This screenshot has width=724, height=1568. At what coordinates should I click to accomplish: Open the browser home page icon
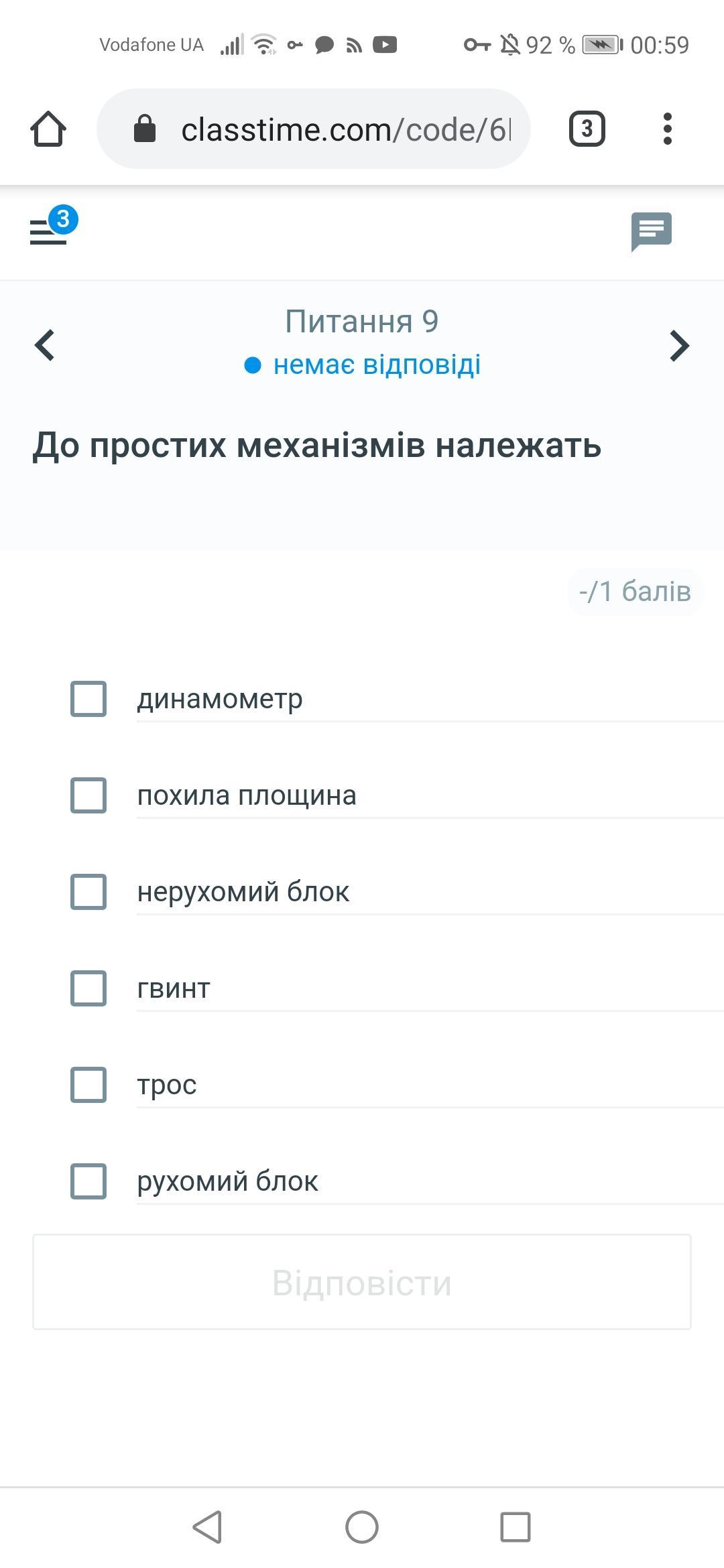tap(48, 129)
